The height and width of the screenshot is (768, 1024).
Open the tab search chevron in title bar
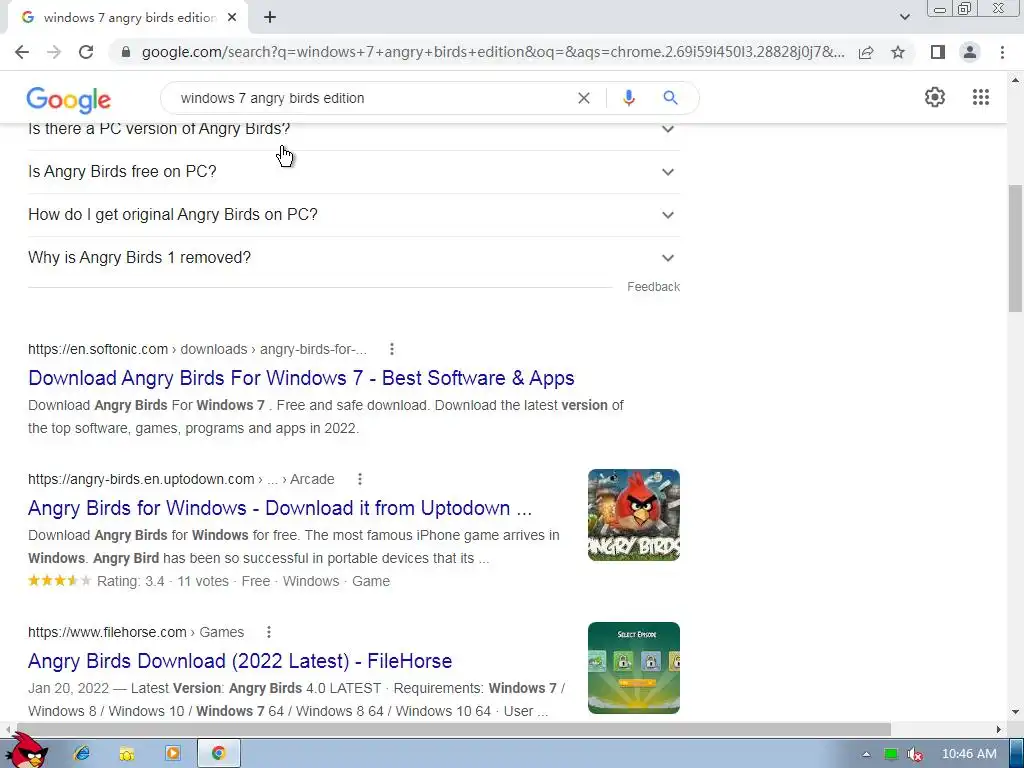904,18
